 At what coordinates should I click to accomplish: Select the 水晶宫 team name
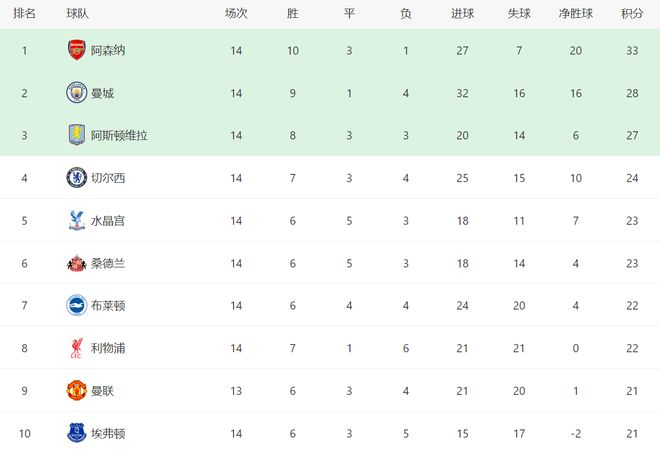108,221
